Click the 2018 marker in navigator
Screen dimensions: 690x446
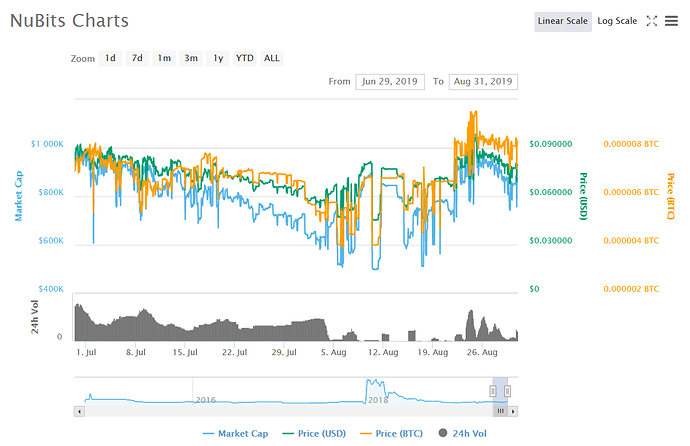[378, 400]
